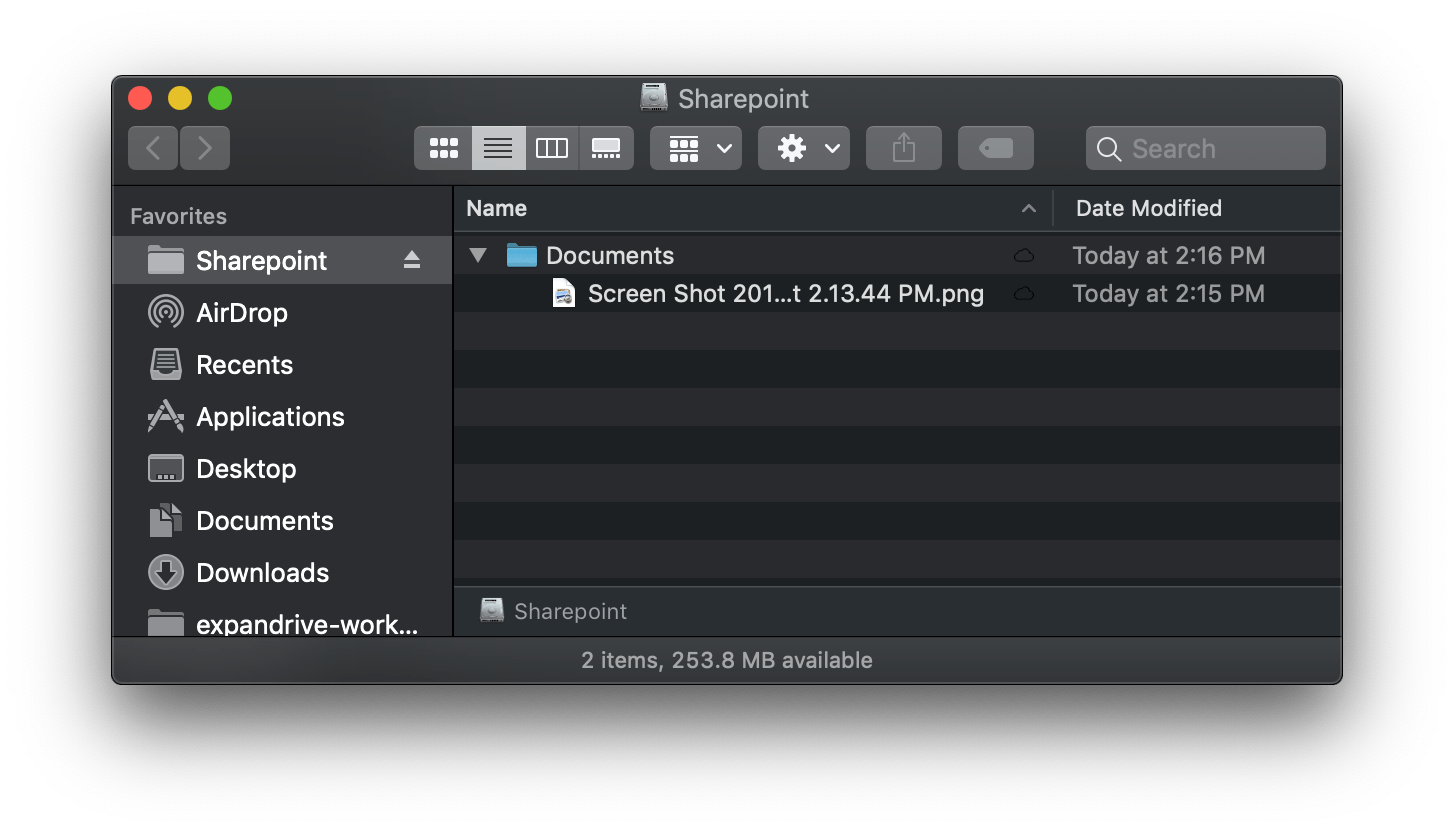Switch to list view

[x=498, y=148]
